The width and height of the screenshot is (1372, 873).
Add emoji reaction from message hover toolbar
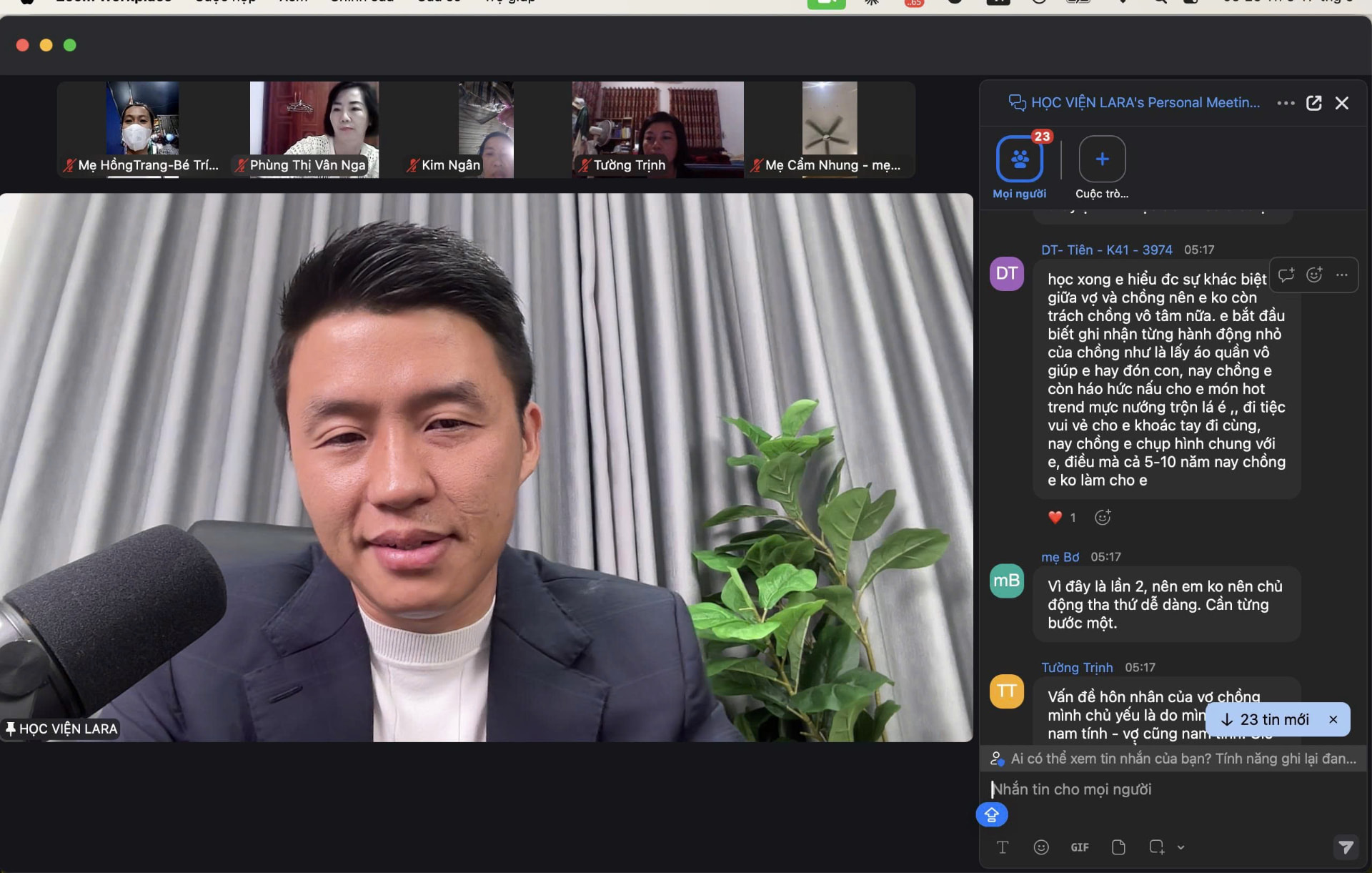(1314, 275)
